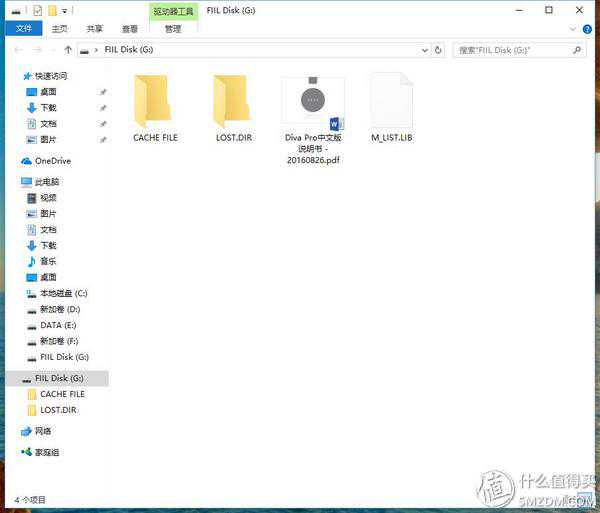Click the refresh button beside address bar
Viewport: 600px width, 513px height.
click(x=438, y=49)
